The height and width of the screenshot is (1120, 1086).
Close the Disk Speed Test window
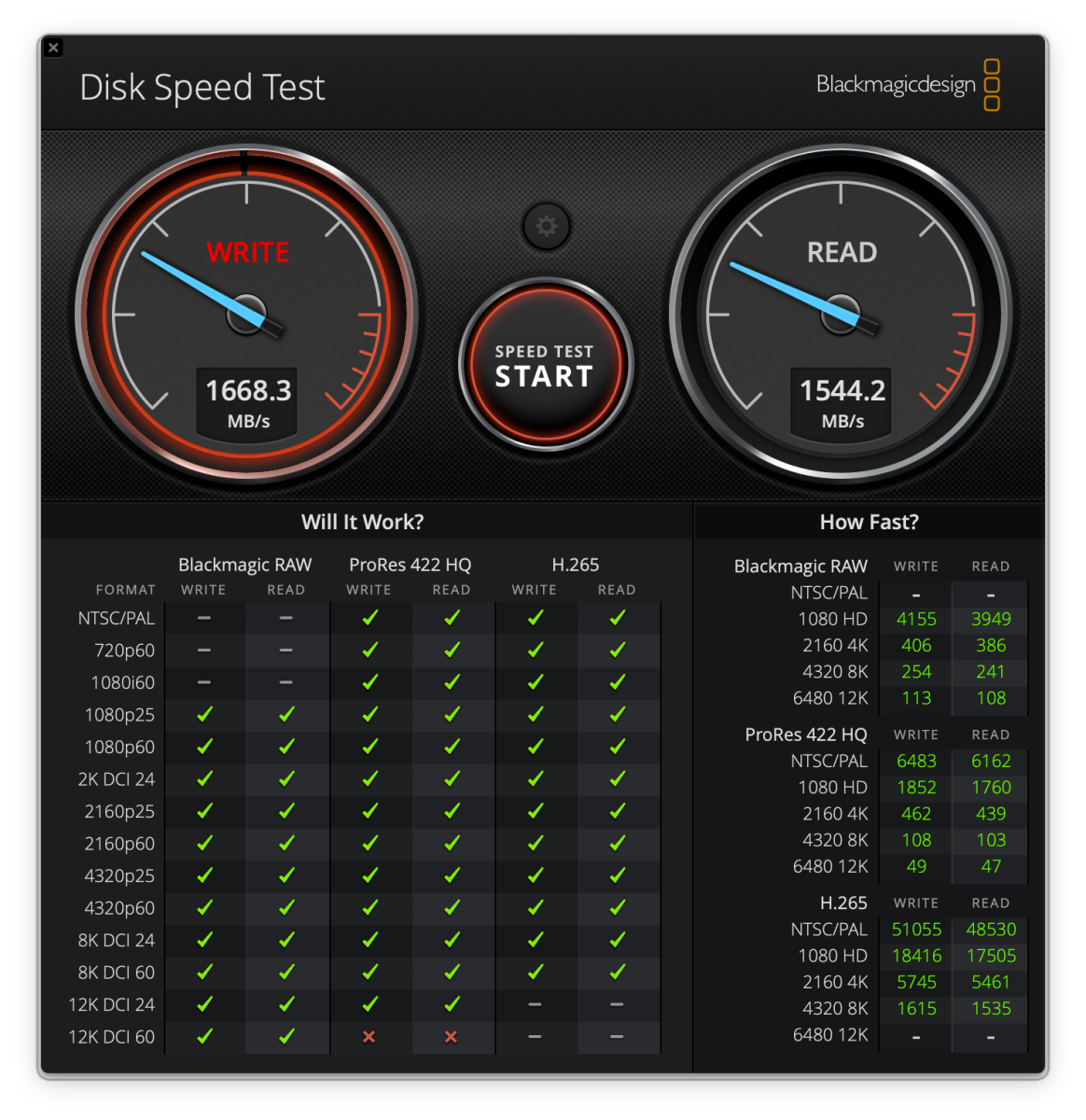point(53,48)
